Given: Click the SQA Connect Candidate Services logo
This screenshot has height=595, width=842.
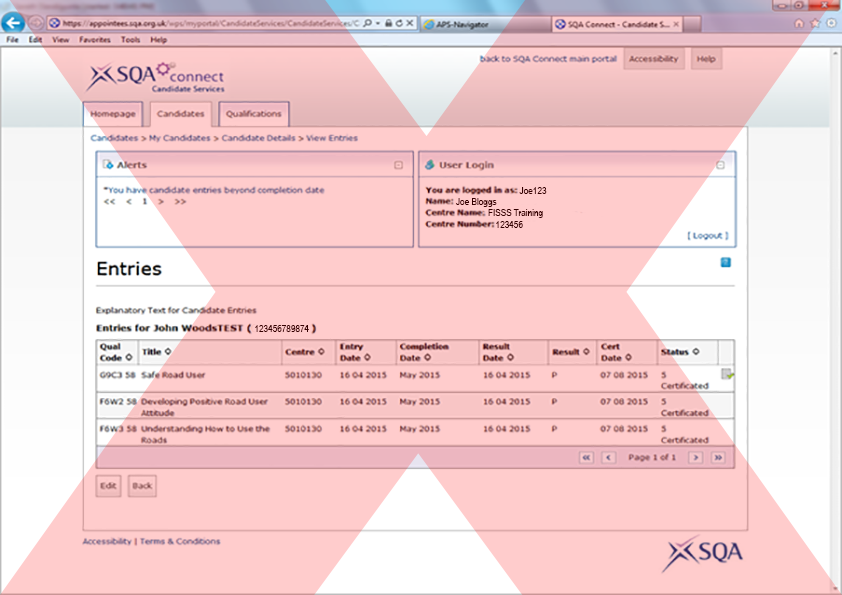Looking at the screenshot, I should pos(156,77).
